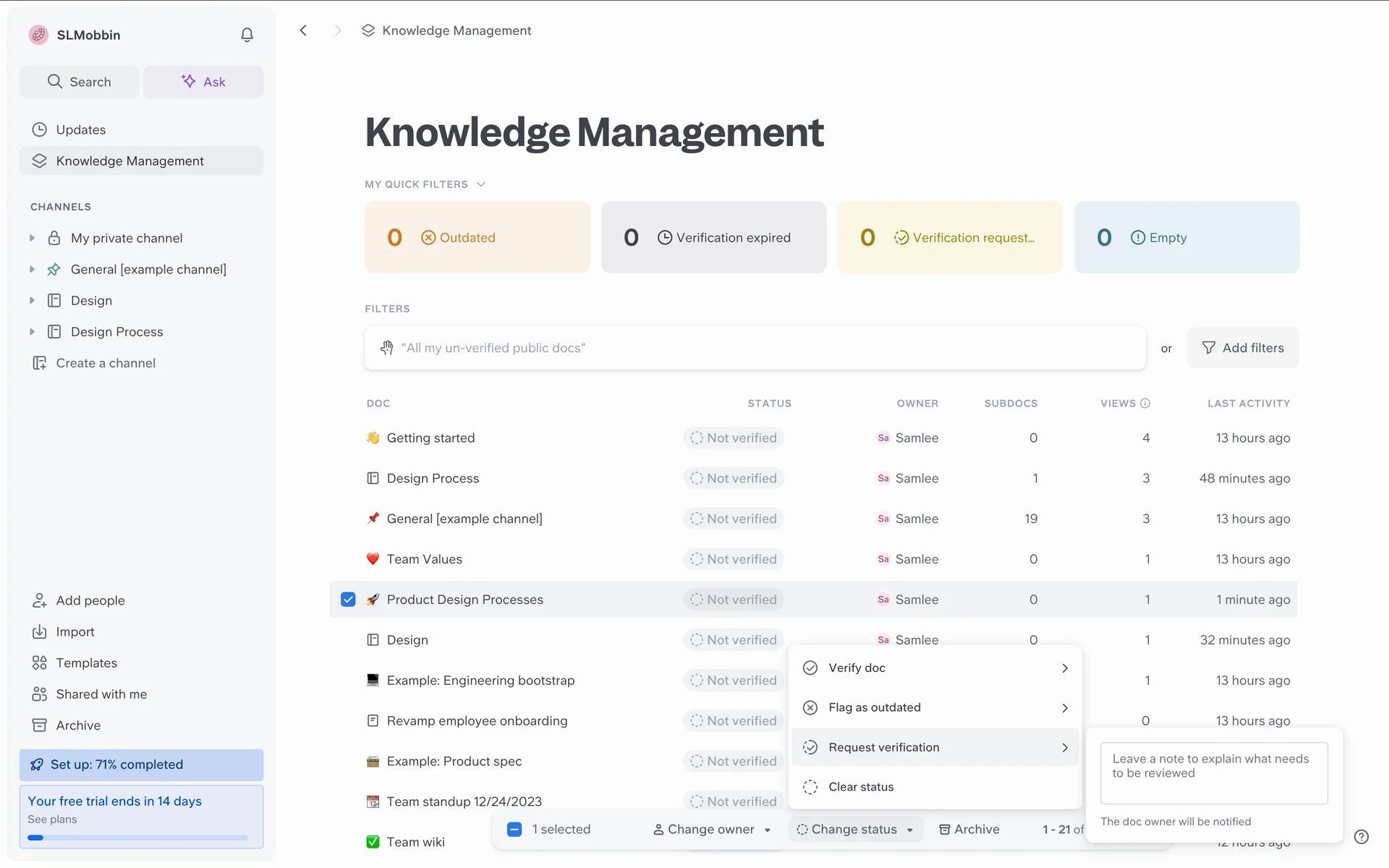1389x868 pixels.
Task: Click the Add filters button
Action: point(1243,348)
